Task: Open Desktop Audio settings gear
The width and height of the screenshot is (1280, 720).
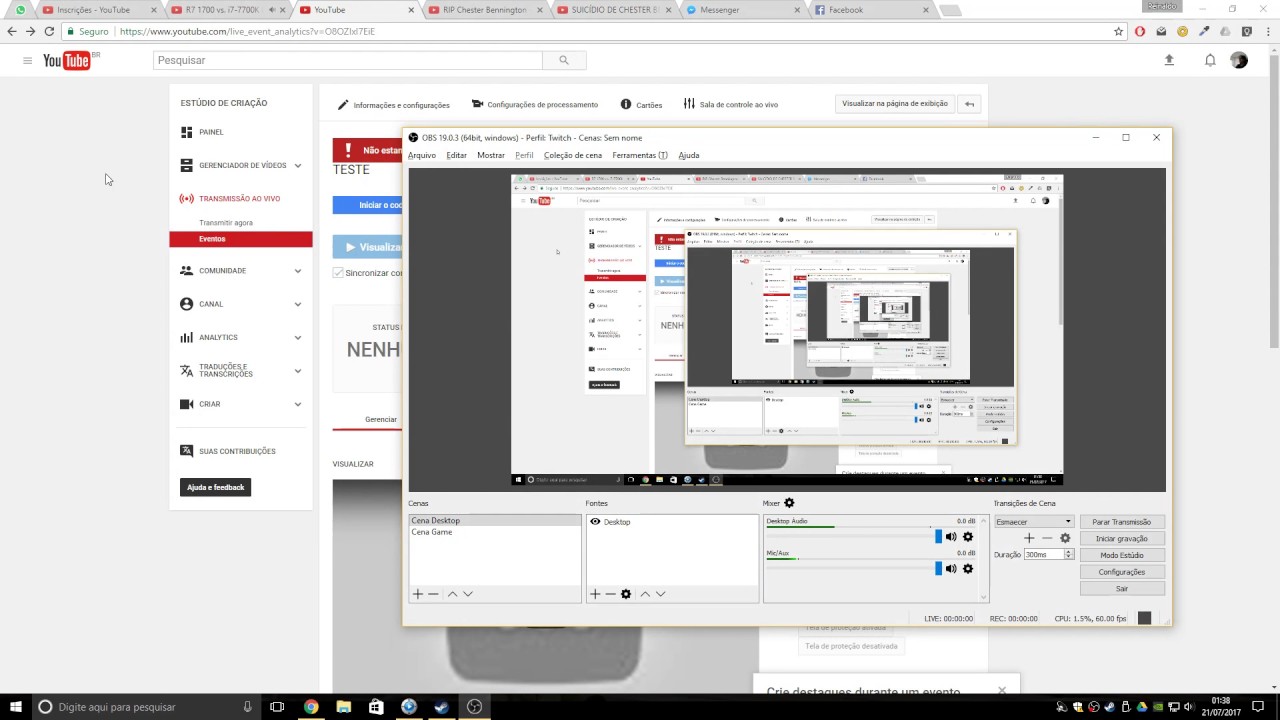Action: (968, 537)
